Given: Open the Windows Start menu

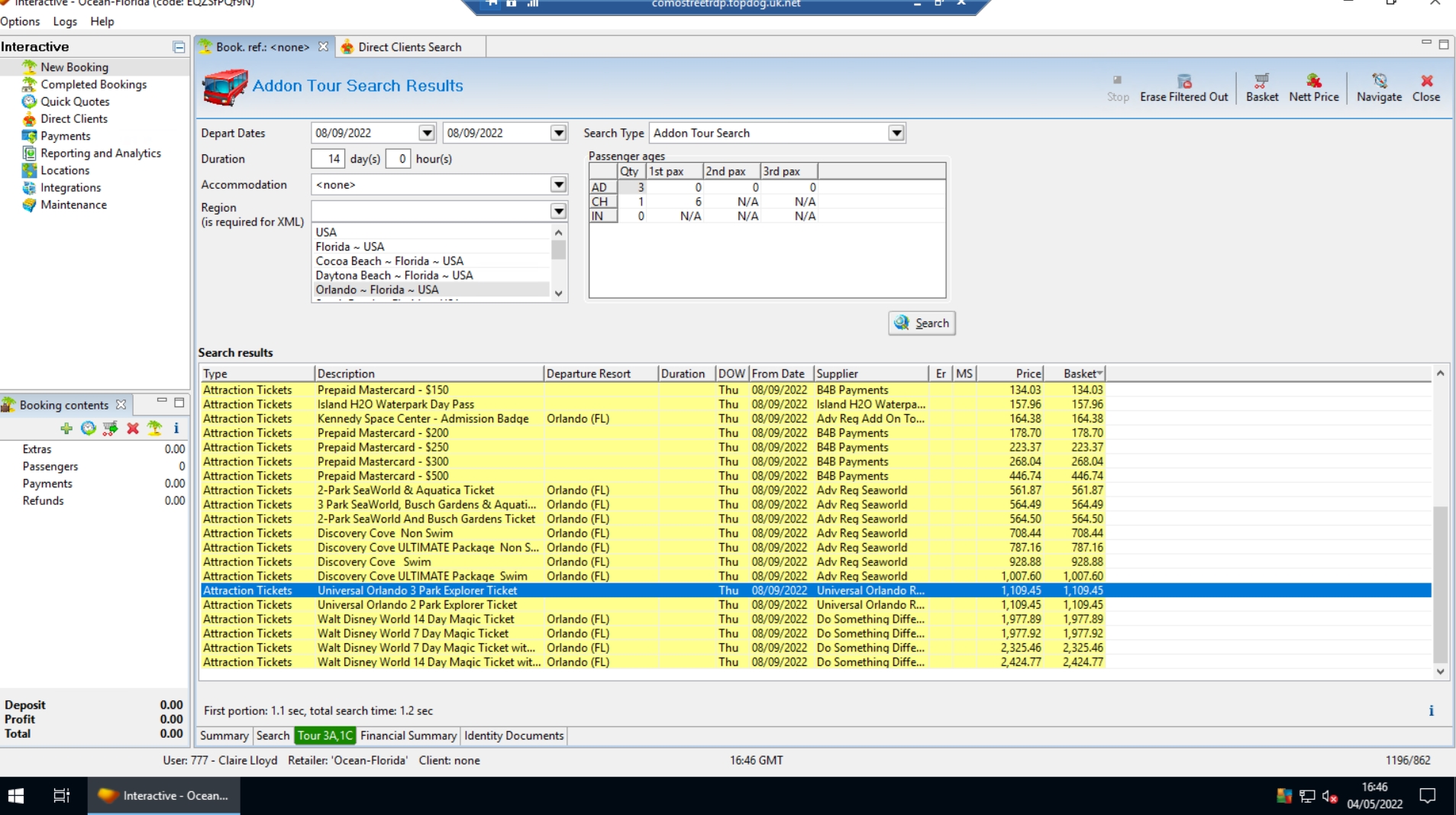Looking at the screenshot, I should (16, 796).
